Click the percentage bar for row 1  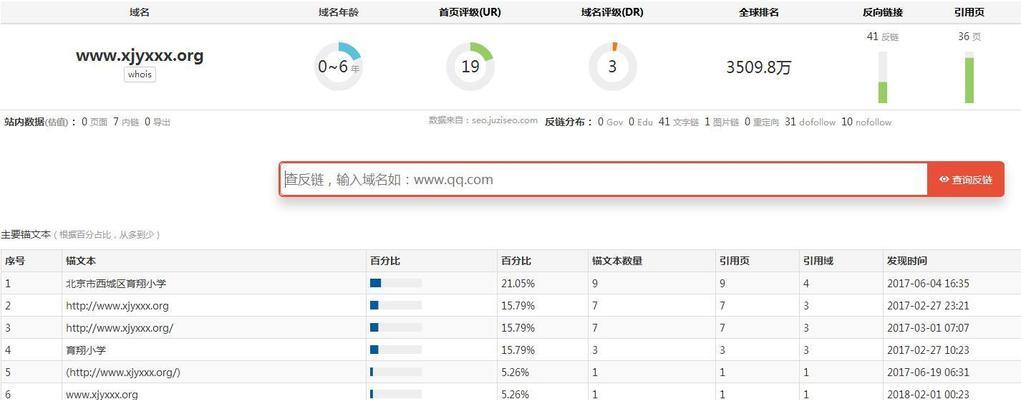[x=395, y=283]
